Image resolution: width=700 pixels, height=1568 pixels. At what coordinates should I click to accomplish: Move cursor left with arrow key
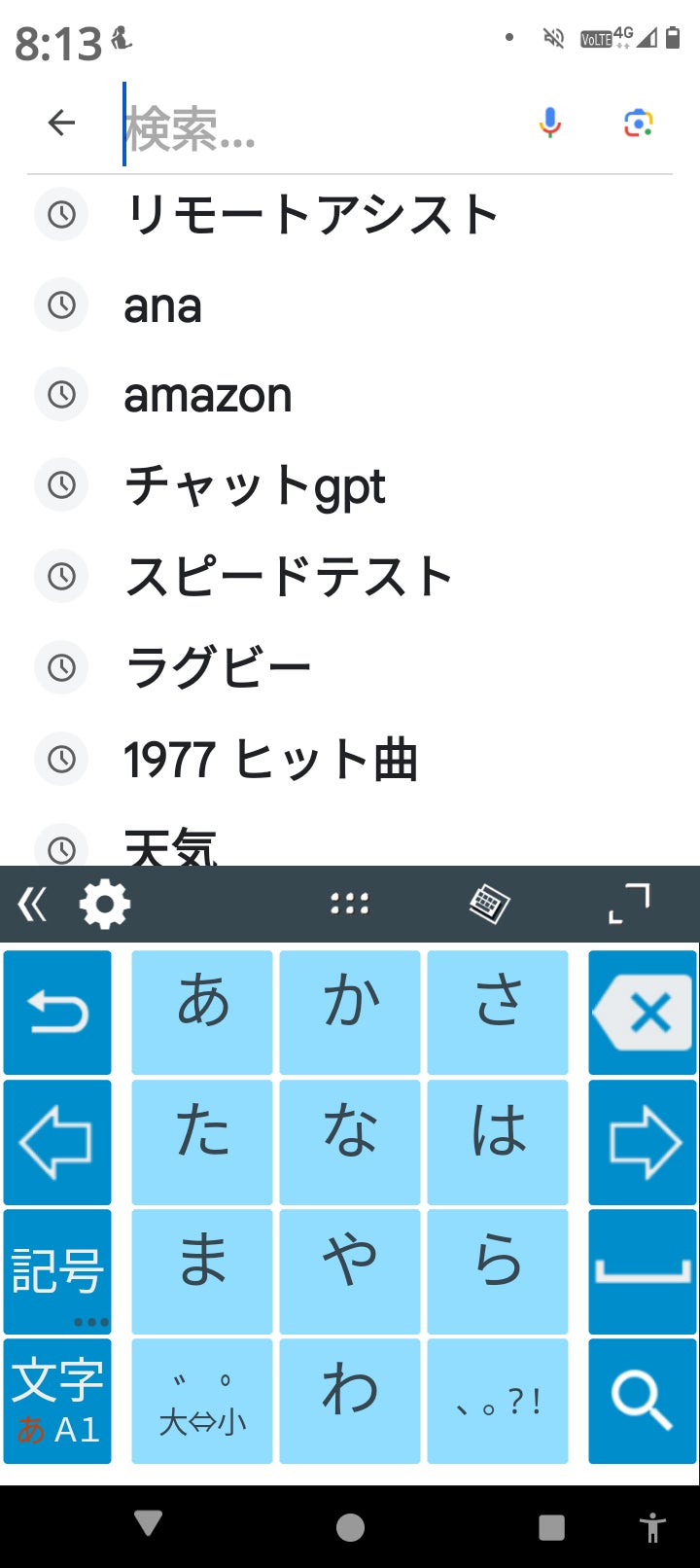coord(57,1142)
